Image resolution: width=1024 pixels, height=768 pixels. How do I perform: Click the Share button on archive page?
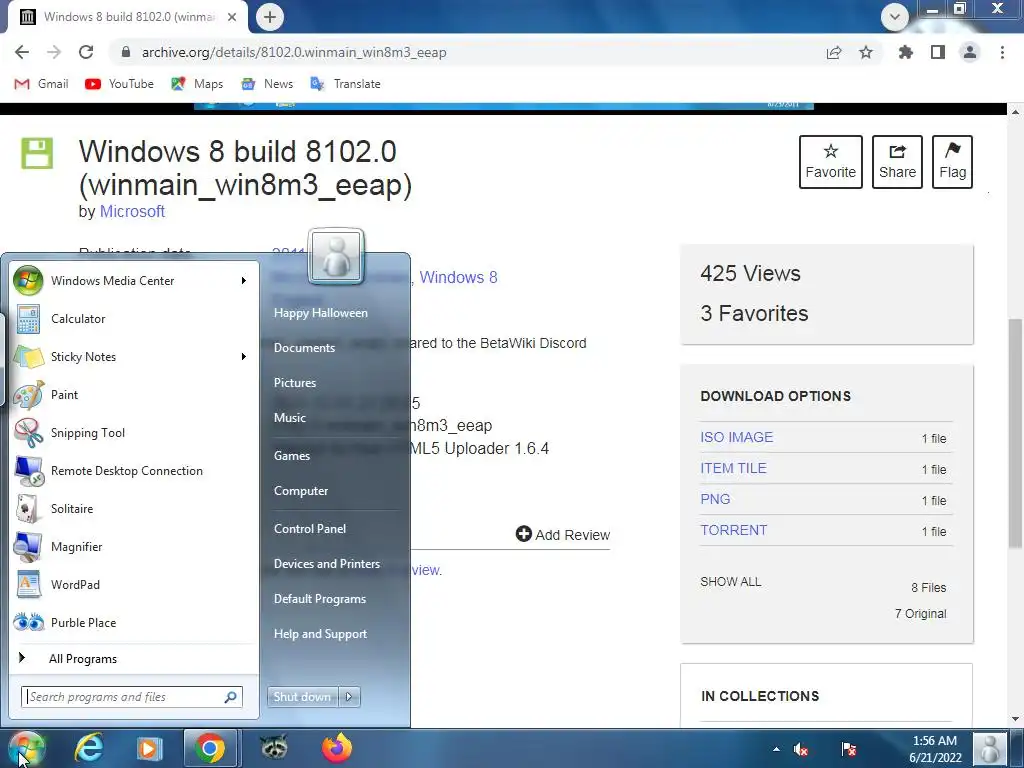pos(897,162)
